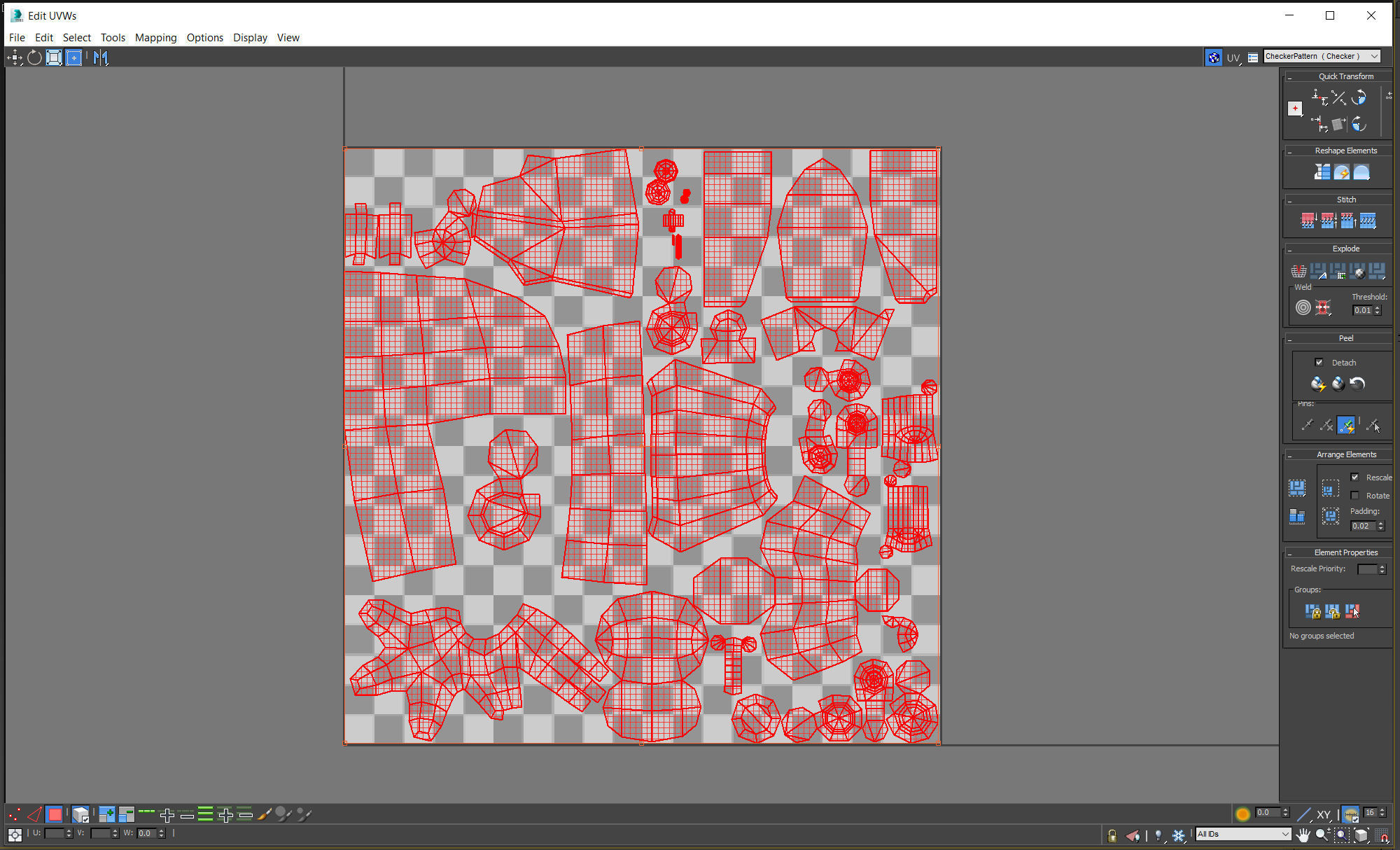This screenshot has height=850, width=1400.
Task: Increase the Padding spinner value
Action: click(1381, 523)
